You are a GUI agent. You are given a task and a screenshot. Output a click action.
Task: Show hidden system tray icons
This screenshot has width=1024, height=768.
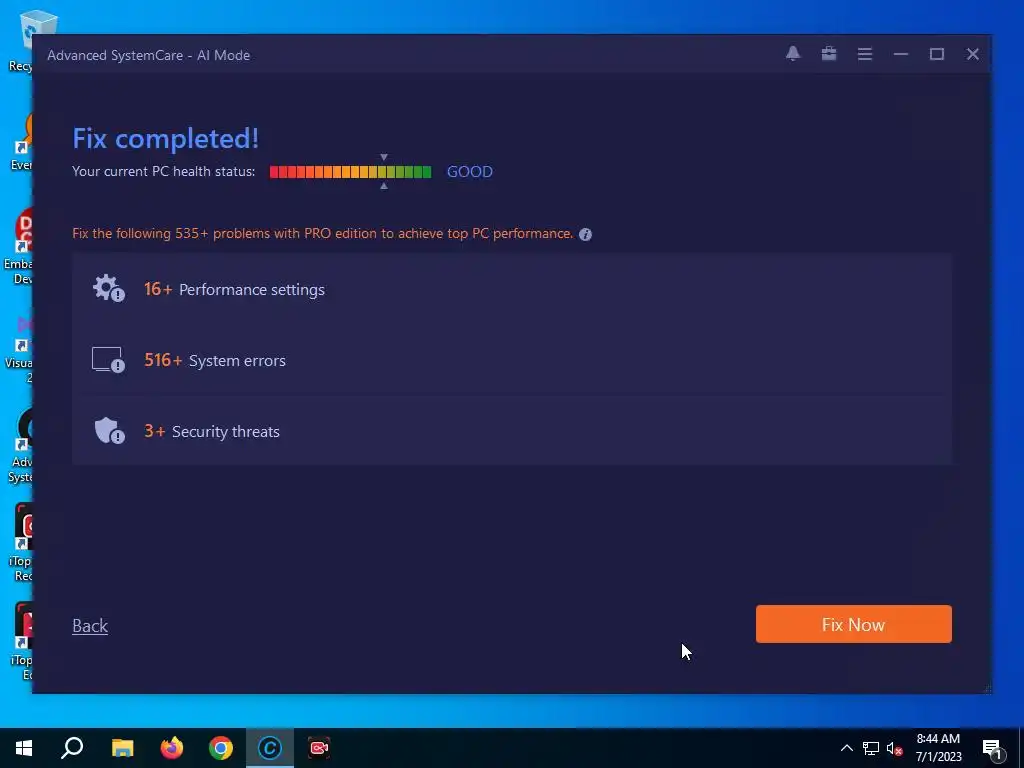pyautogui.click(x=846, y=748)
